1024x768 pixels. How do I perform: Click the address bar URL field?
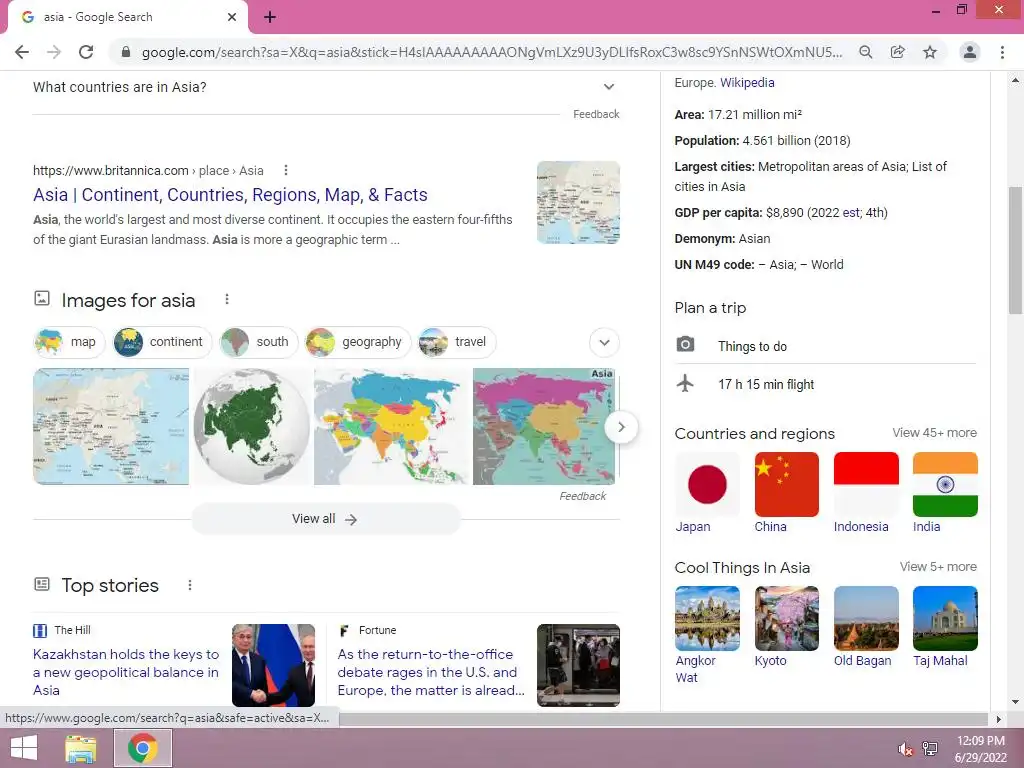coord(492,52)
